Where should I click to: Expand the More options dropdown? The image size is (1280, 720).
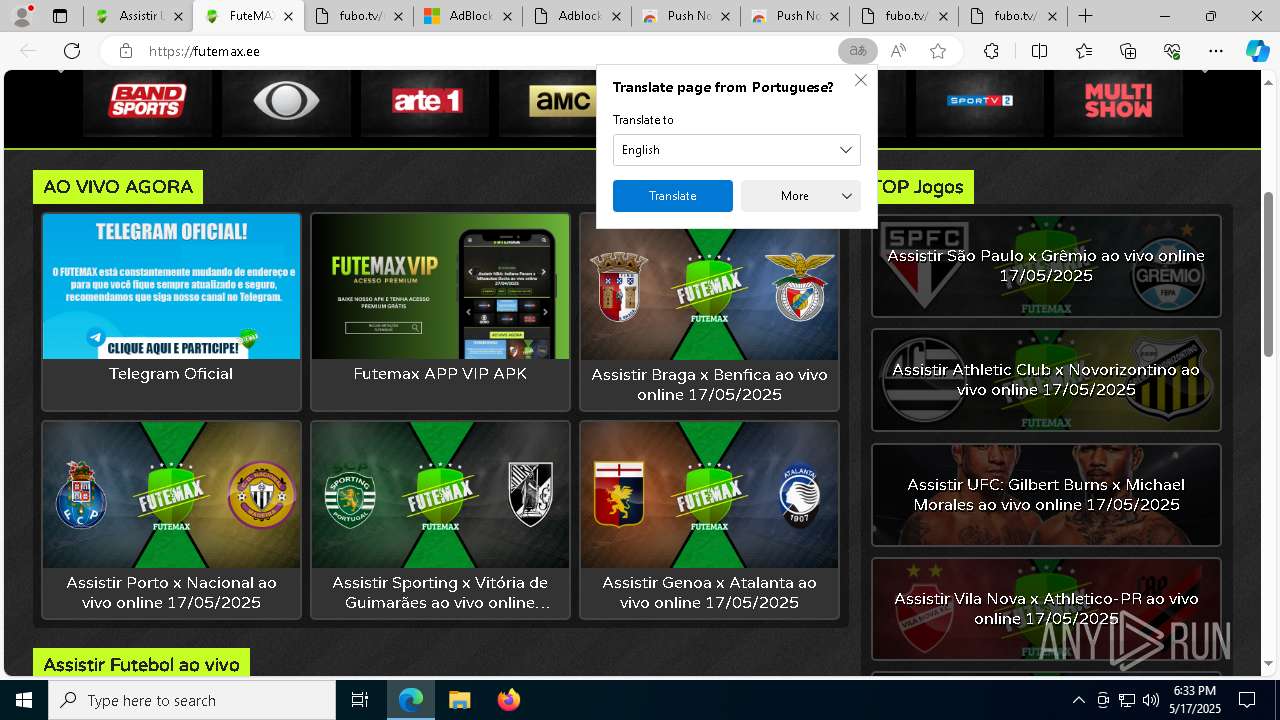(x=800, y=196)
